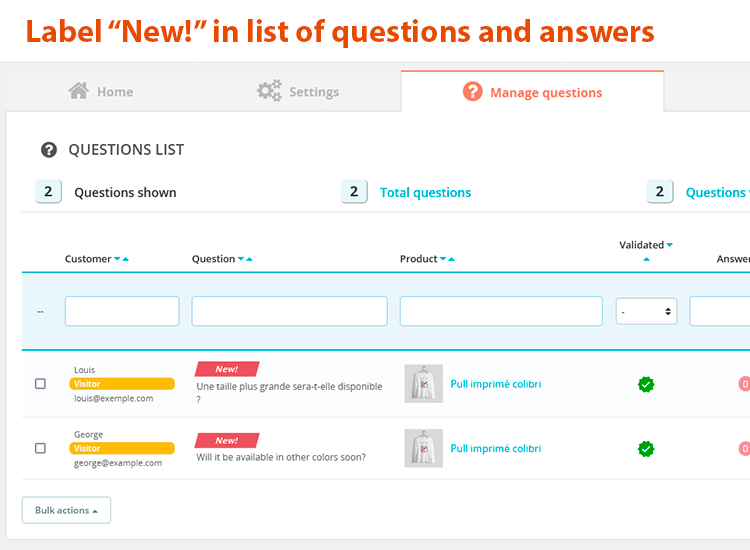Sort the list by Customer column

(x=88, y=259)
